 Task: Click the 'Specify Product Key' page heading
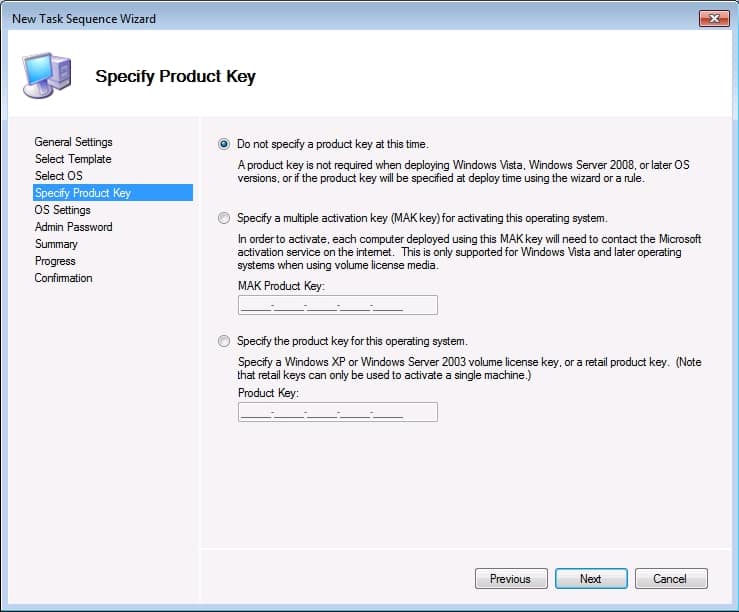click(175, 76)
